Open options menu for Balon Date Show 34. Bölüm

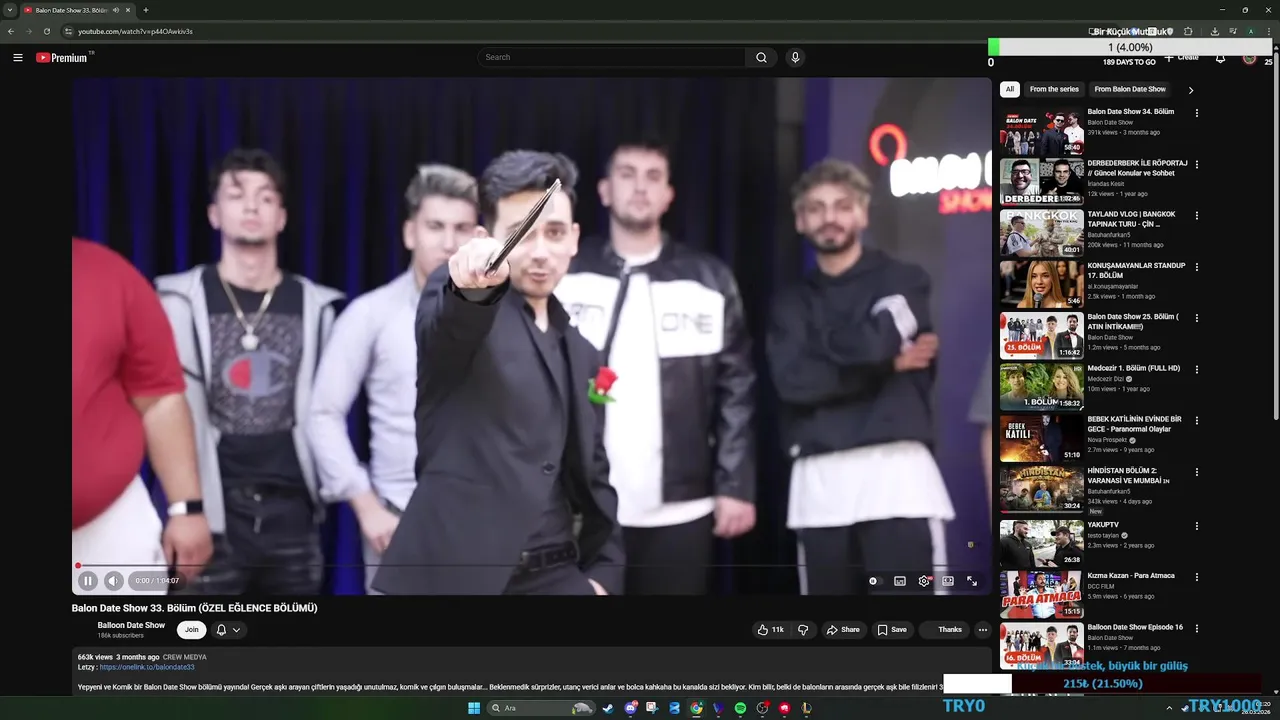tap(1196, 113)
